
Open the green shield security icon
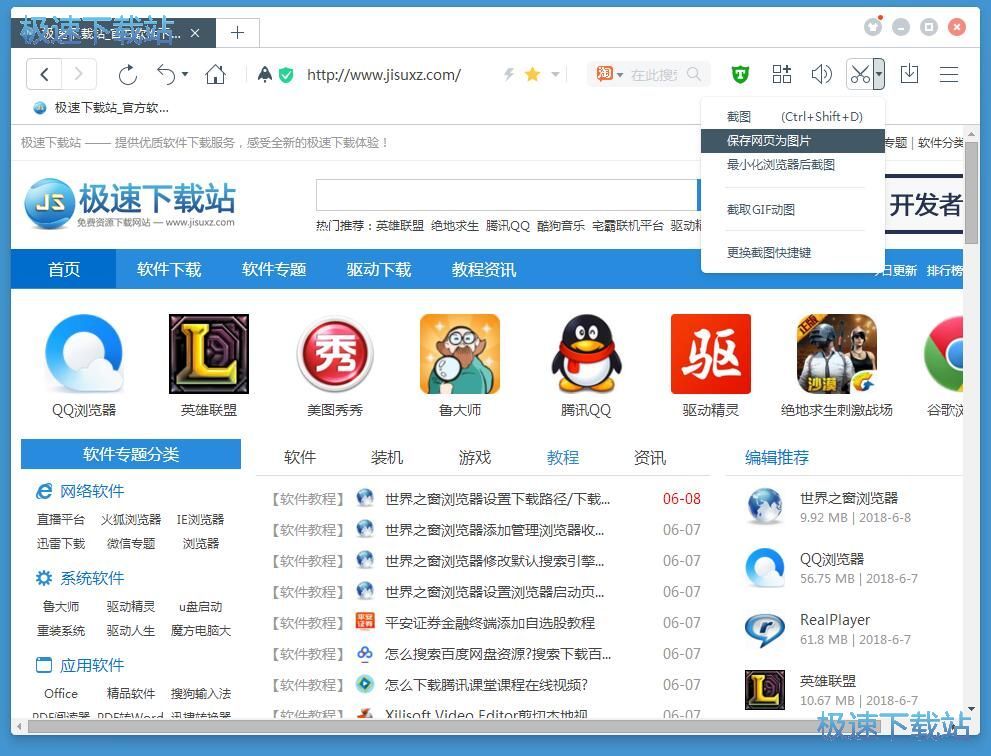pyautogui.click(x=740, y=74)
